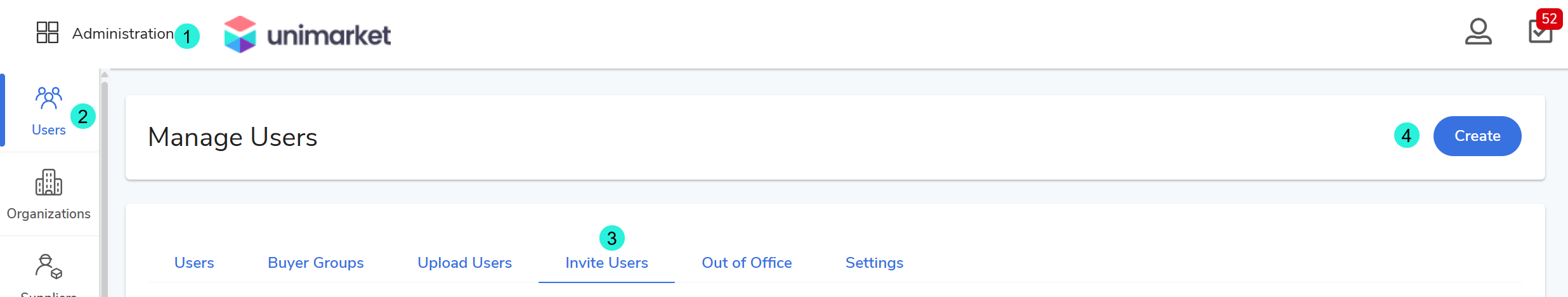Viewport: 1568px width, 297px height.
Task: Open the Suppliers sidebar icon
Action: (48, 267)
